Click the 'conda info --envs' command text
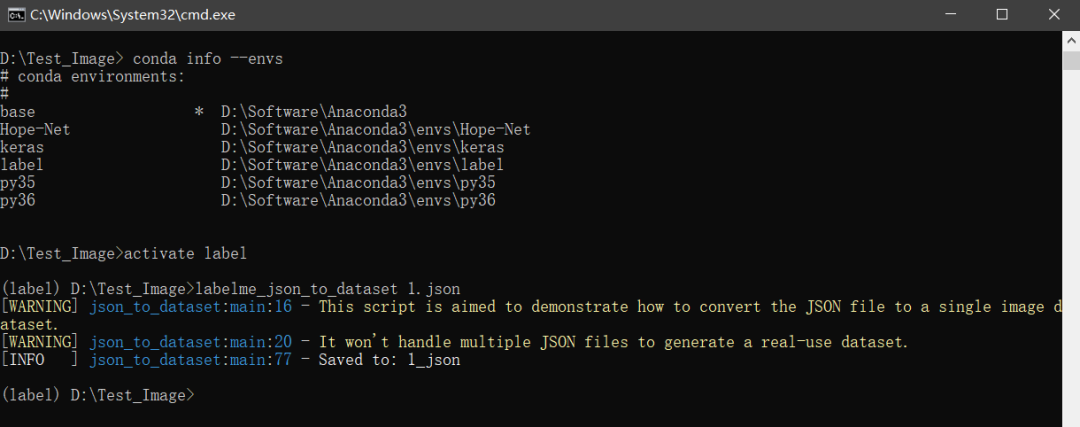This screenshot has height=427, width=1080. point(208,59)
